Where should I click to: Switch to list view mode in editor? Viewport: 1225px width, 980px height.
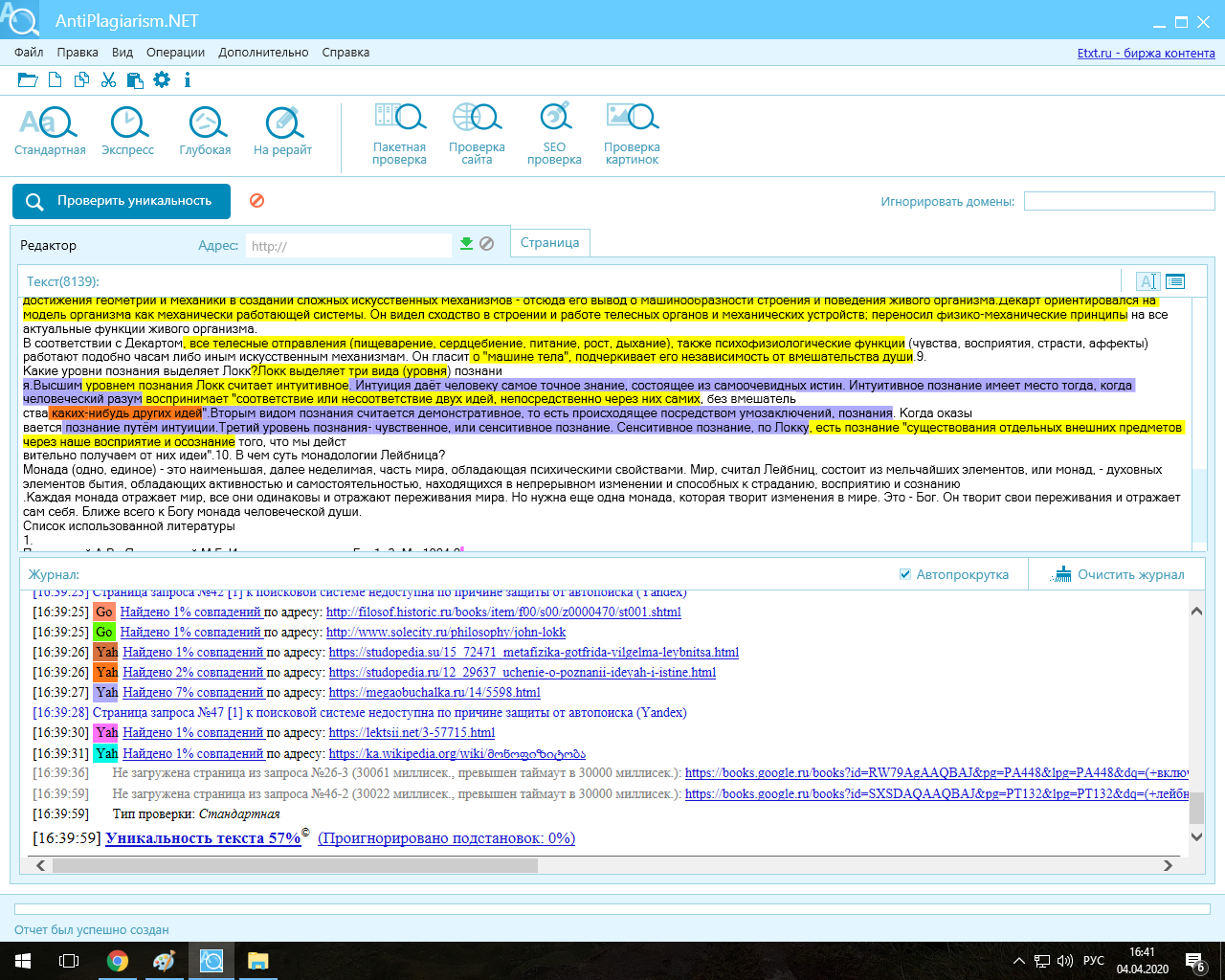tap(1175, 281)
